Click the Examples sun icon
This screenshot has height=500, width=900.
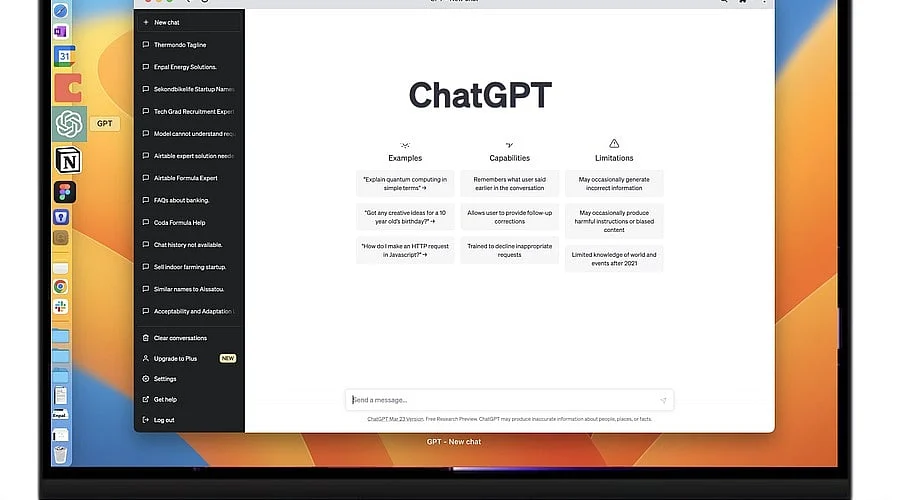tap(405, 145)
